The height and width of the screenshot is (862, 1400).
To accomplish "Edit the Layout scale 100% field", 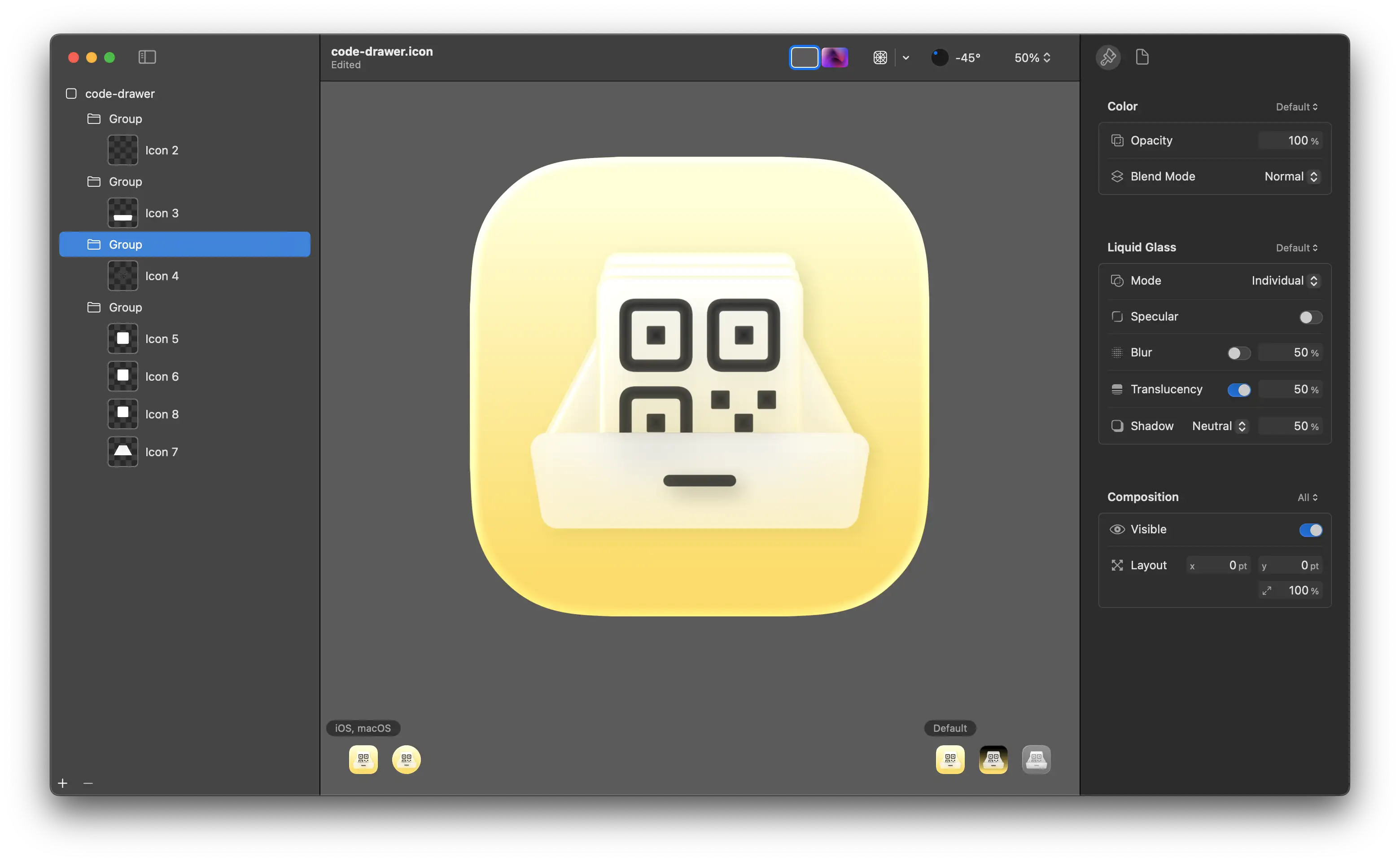I will [x=1290, y=591].
